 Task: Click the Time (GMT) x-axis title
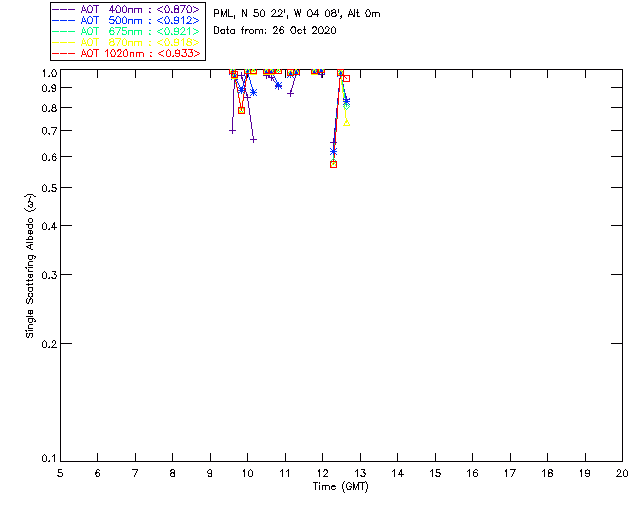[x=341, y=486]
